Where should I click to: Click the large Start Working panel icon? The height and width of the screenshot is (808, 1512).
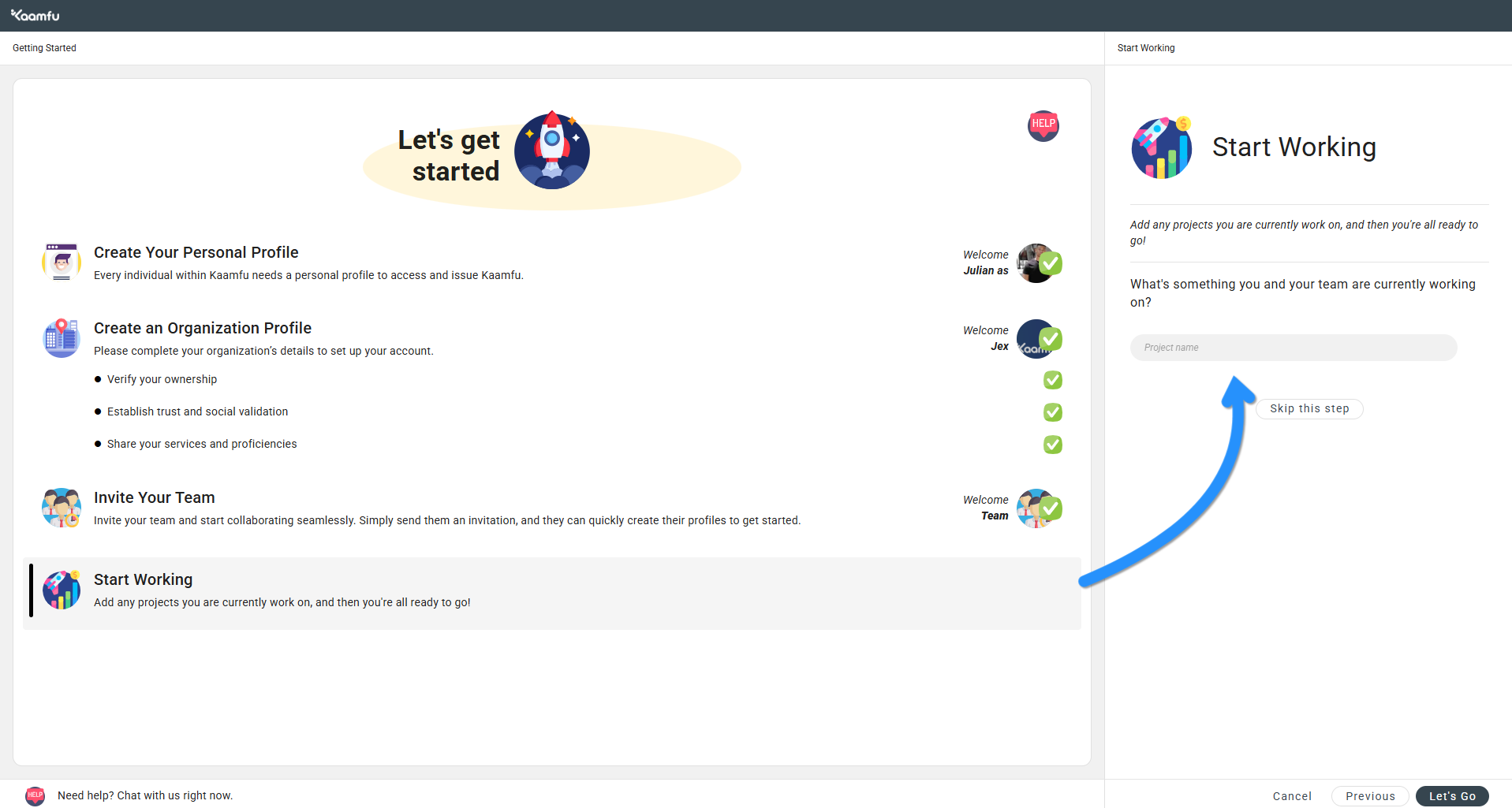point(1161,147)
